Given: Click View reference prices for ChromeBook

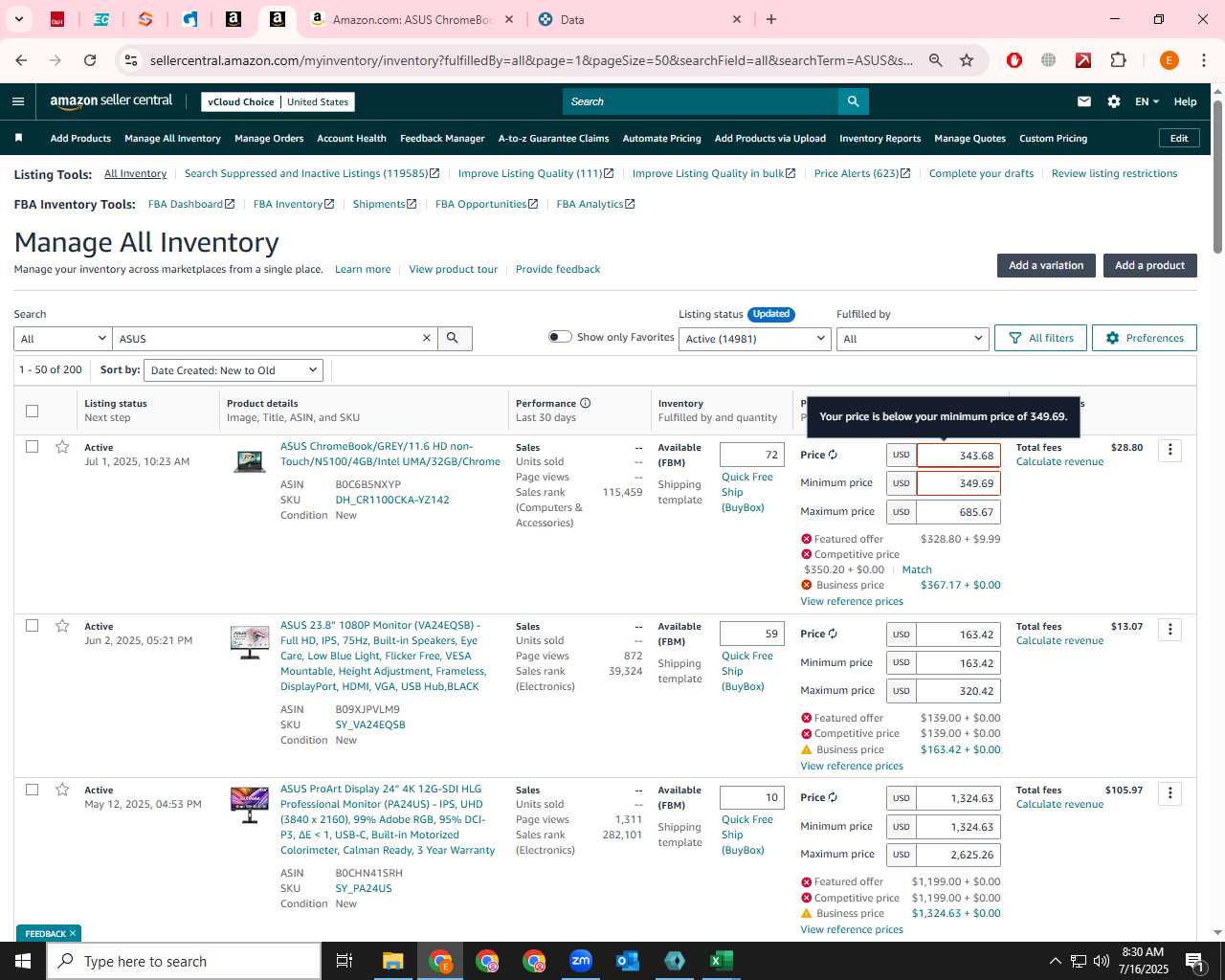Looking at the screenshot, I should 852,601.
